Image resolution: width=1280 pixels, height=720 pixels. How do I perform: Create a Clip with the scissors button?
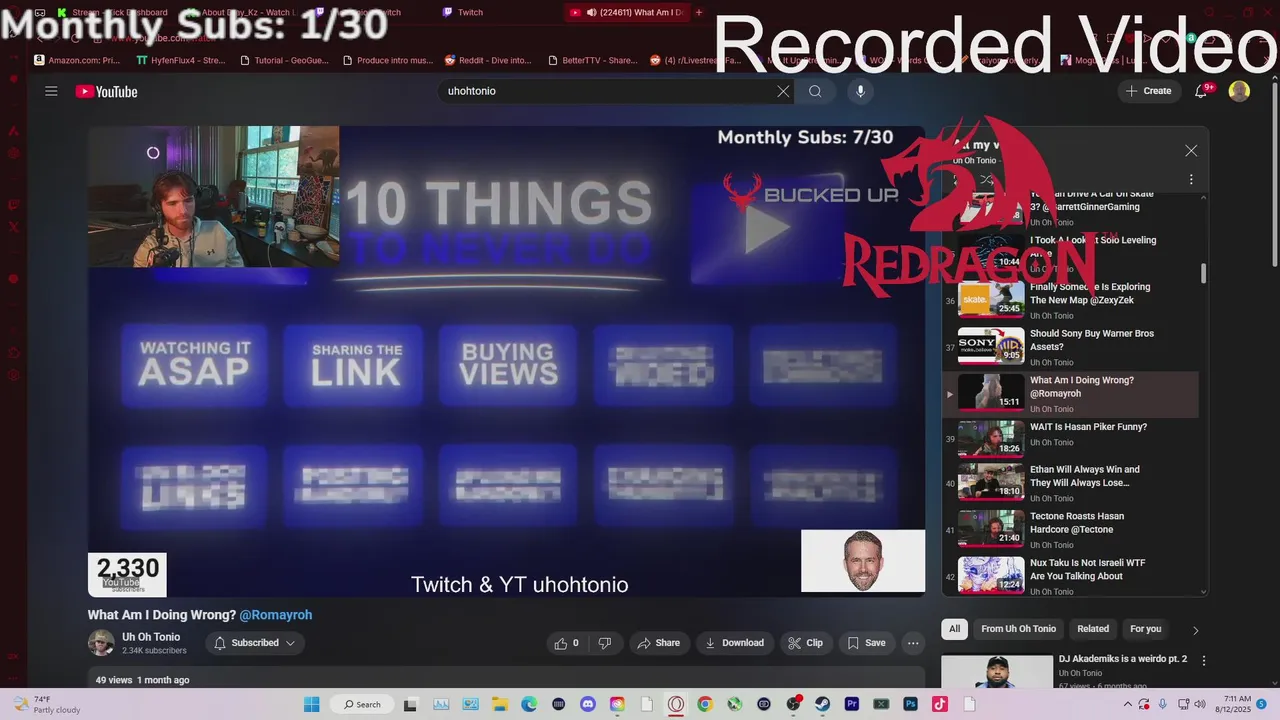805,643
